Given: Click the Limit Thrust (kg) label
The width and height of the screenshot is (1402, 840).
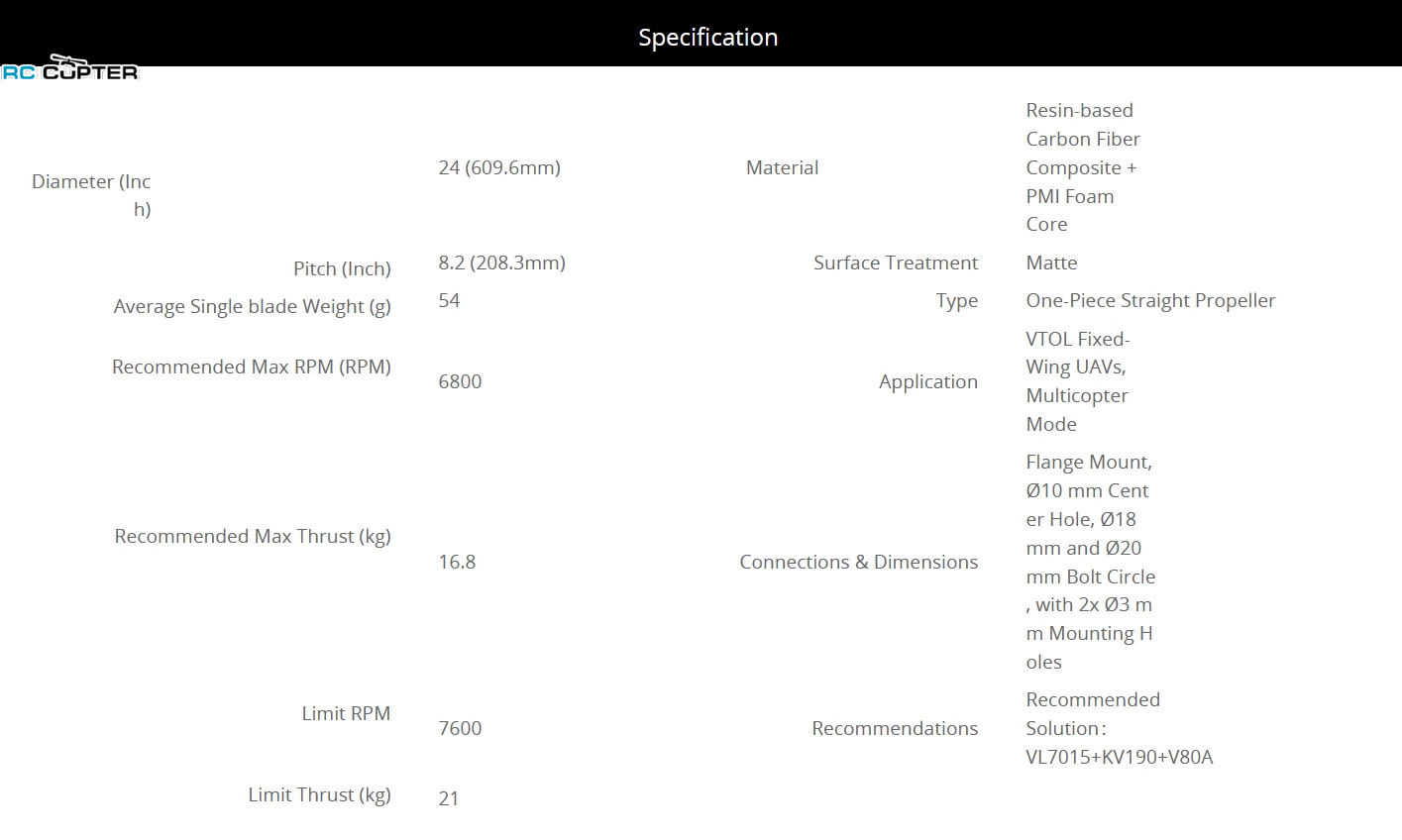Looking at the screenshot, I should (319, 794).
